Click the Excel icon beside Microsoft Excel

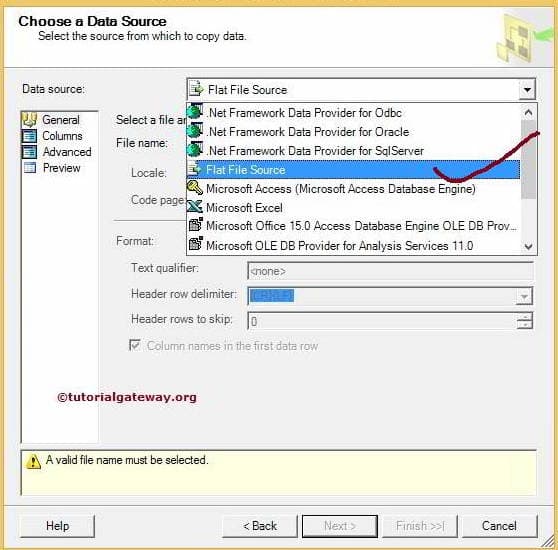(195, 207)
